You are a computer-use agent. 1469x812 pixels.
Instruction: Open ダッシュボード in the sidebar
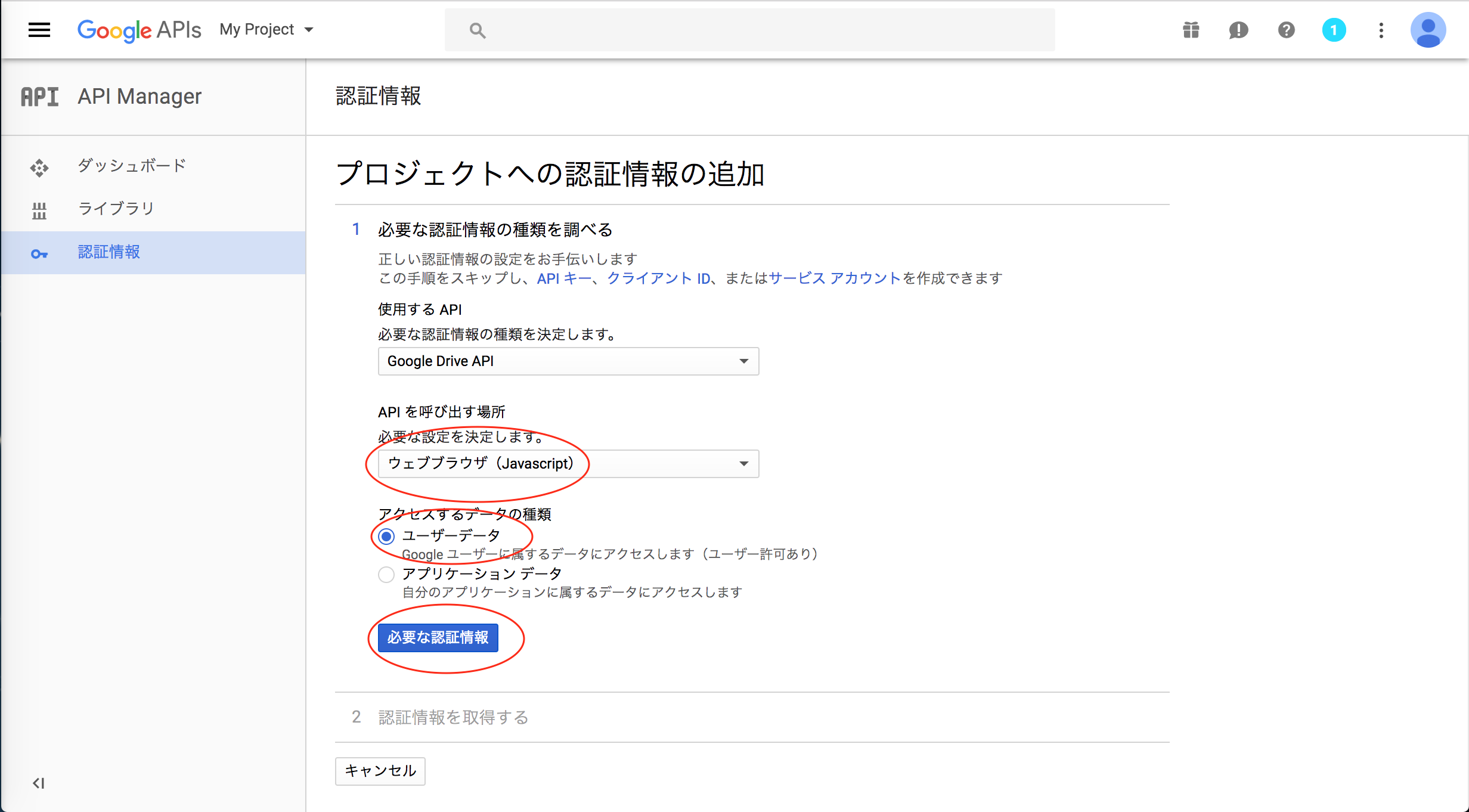click(x=131, y=165)
